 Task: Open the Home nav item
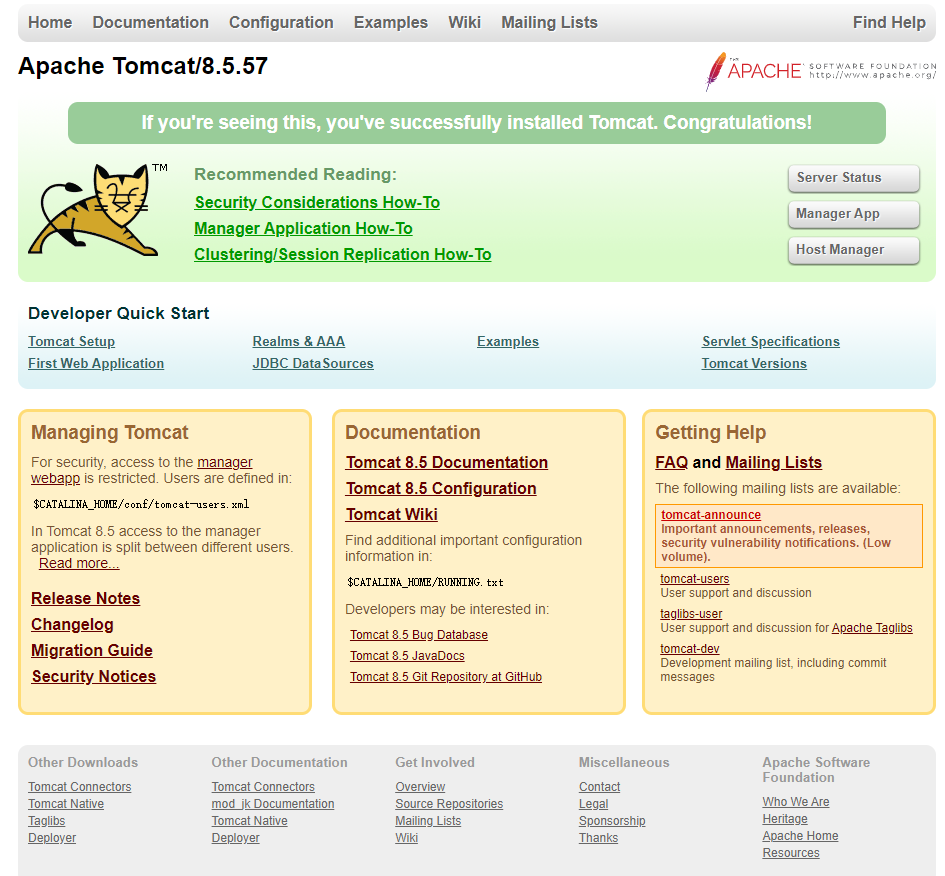(x=50, y=22)
